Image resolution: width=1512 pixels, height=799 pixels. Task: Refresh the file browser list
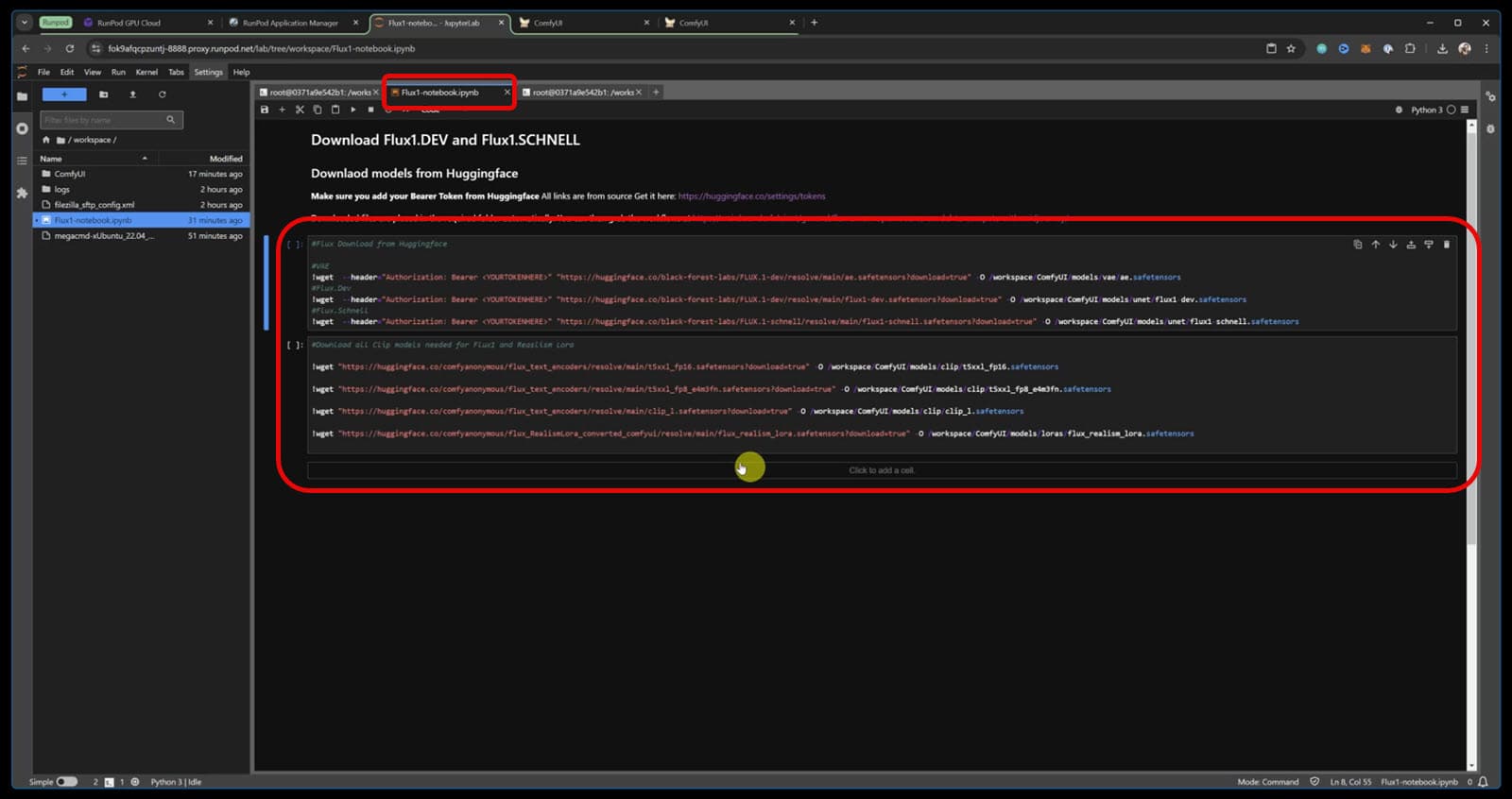coord(163,94)
